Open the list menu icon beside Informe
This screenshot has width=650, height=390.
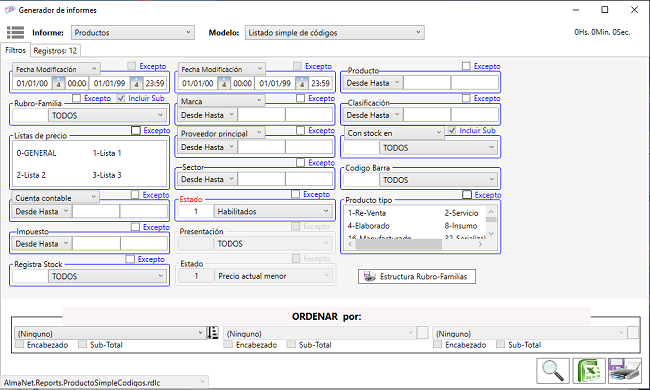click(15, 32)
